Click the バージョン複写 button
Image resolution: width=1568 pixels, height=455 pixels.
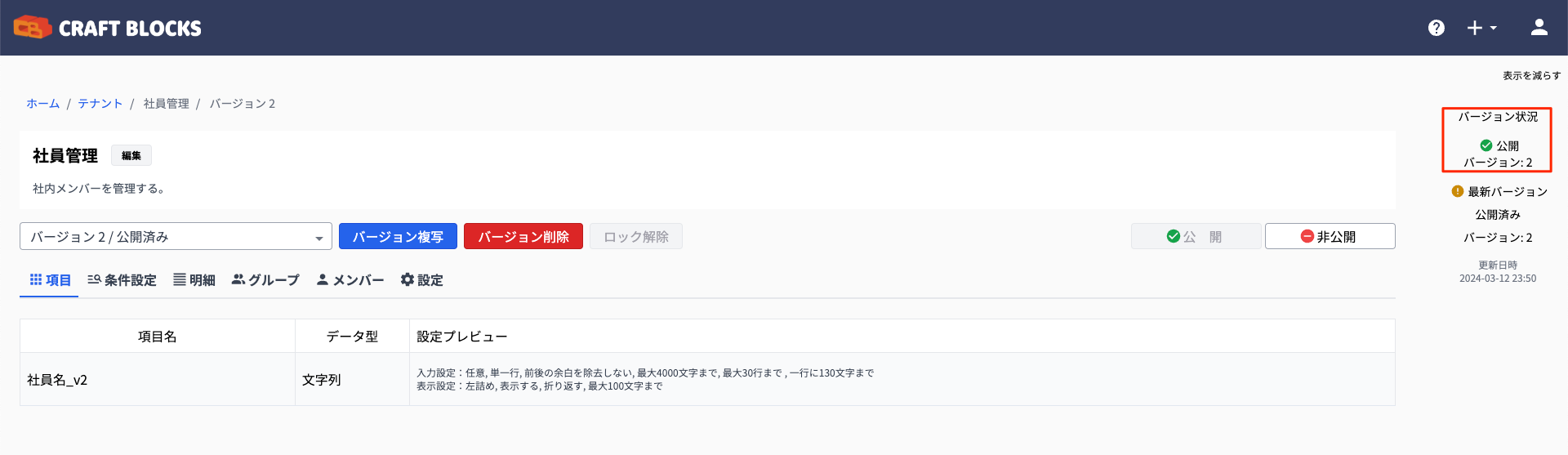pyautogui.click(x=399, y=237)
